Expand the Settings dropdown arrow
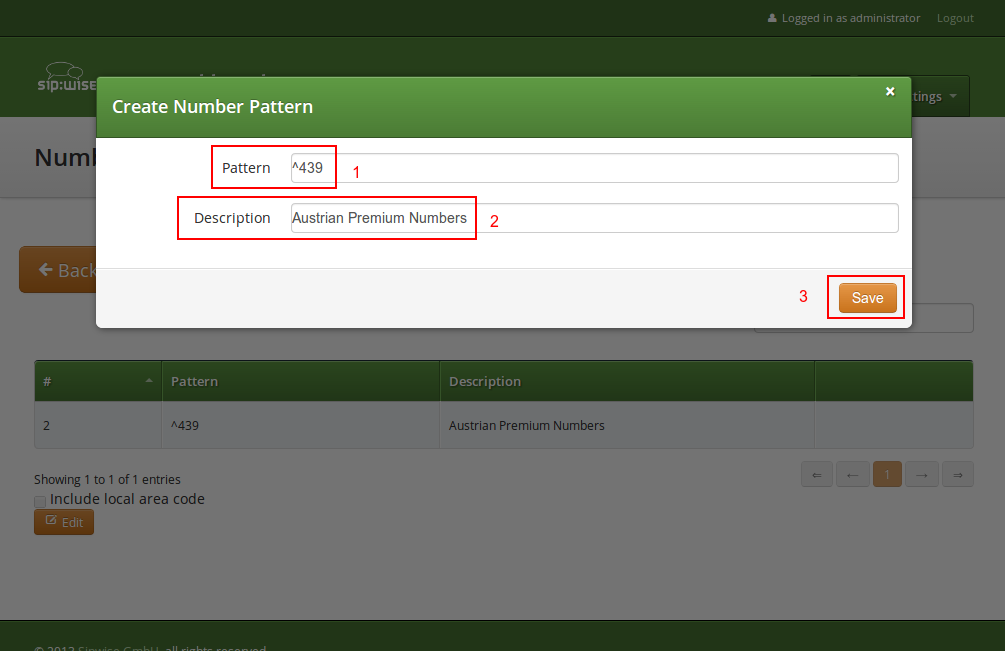This screenshot has height=651, width=1005. tap(953, 97)
